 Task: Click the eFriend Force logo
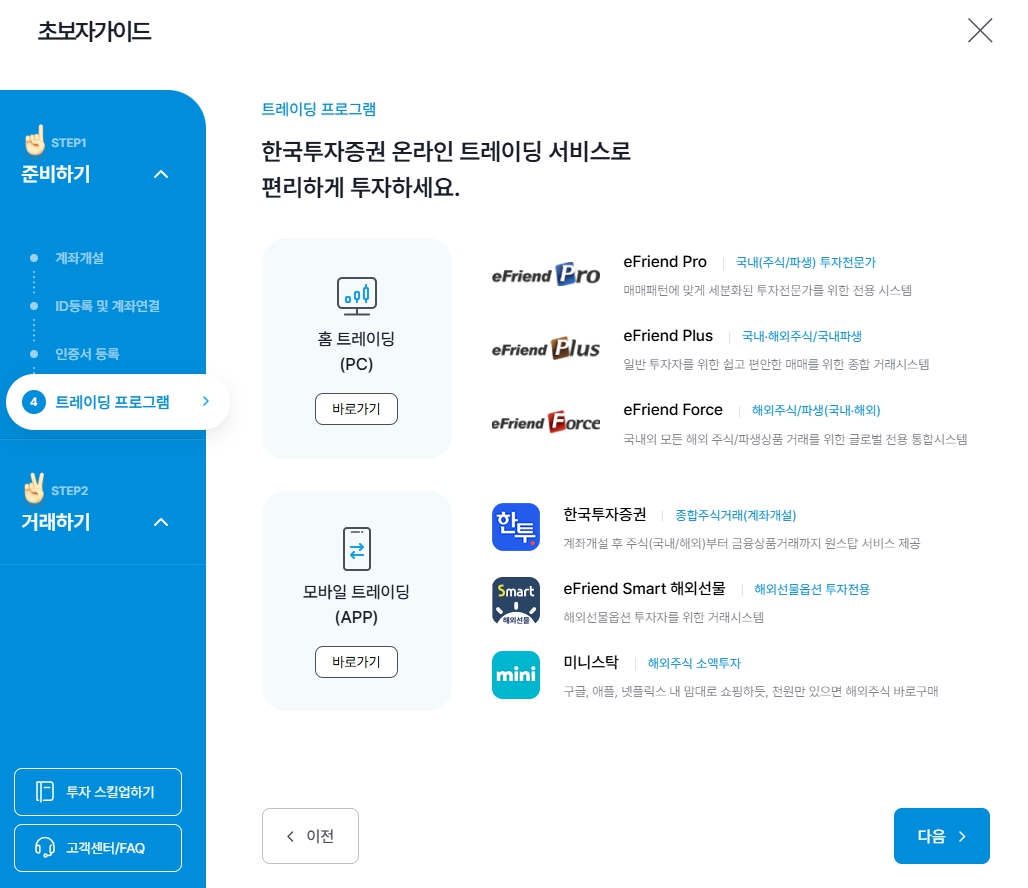545,422
